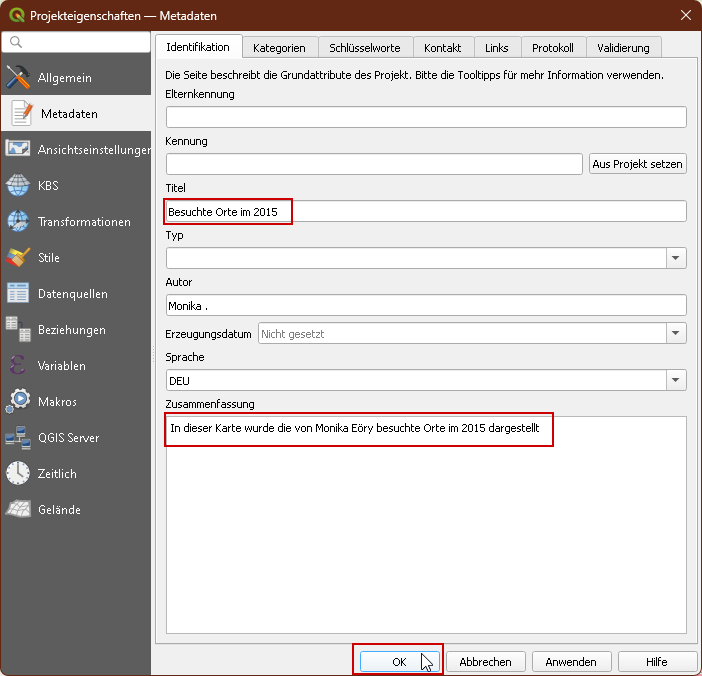Select the Beziehungen icon
This screenshot has height=676, width=702.
click(x=18, y=329)
